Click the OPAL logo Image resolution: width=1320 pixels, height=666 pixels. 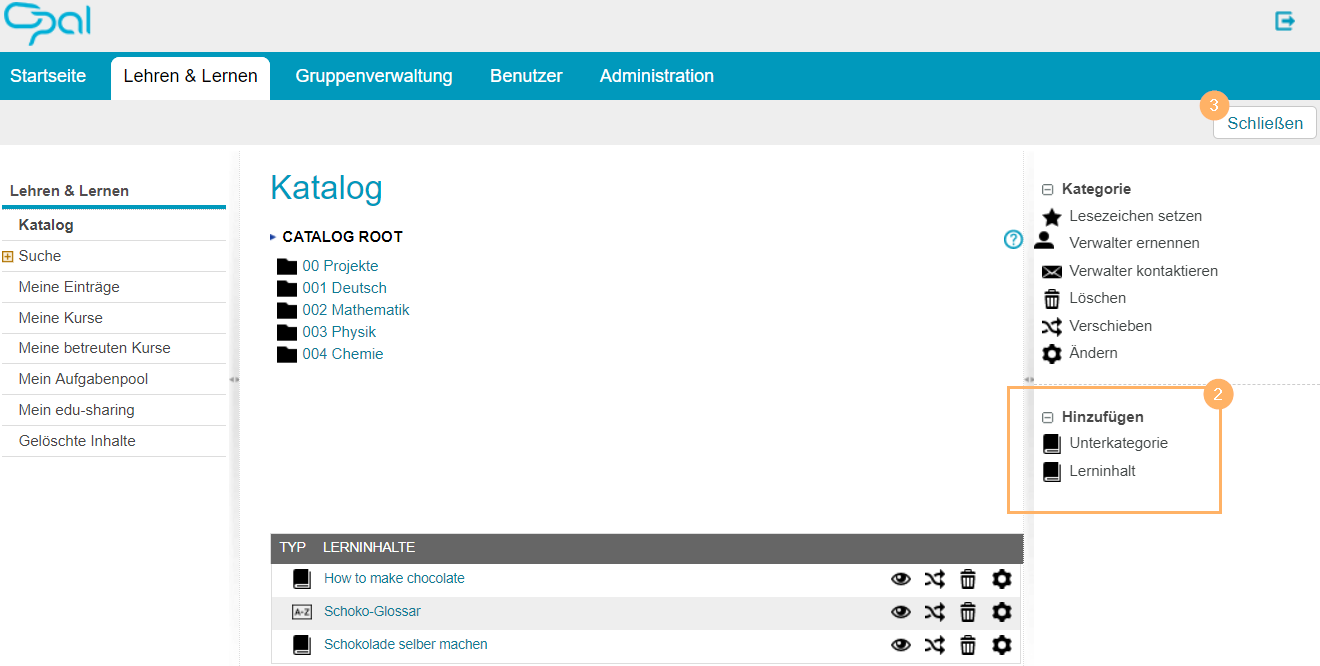click(47, 23)
